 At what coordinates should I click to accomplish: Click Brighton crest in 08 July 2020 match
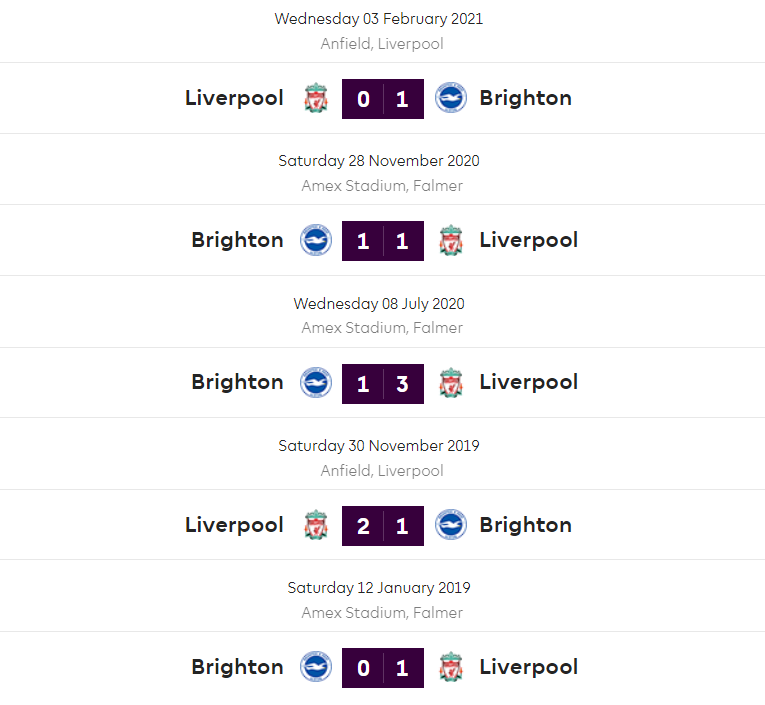click(316, 382)
